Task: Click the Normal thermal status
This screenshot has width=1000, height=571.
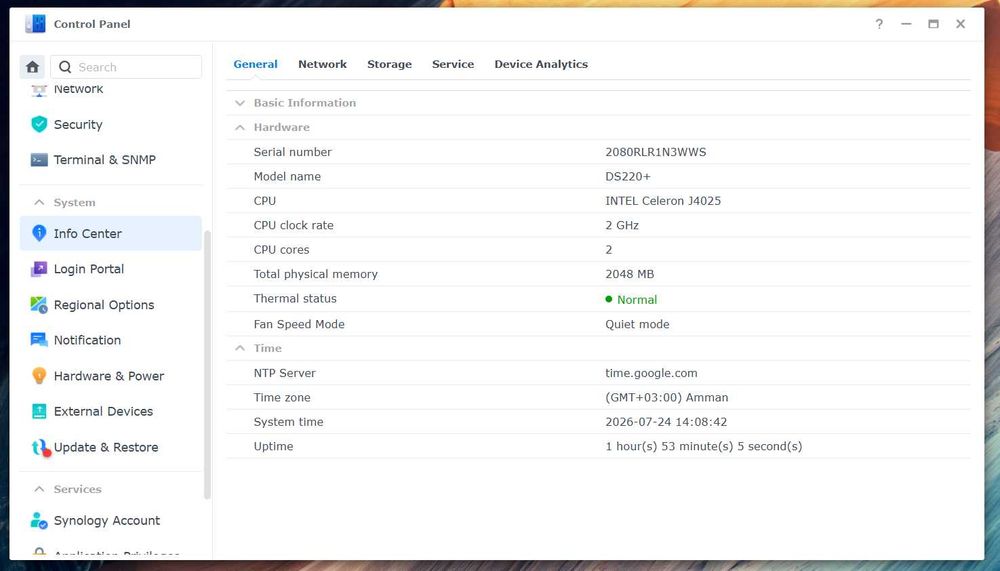Action: pyautogui.click(x=631, y=299)
